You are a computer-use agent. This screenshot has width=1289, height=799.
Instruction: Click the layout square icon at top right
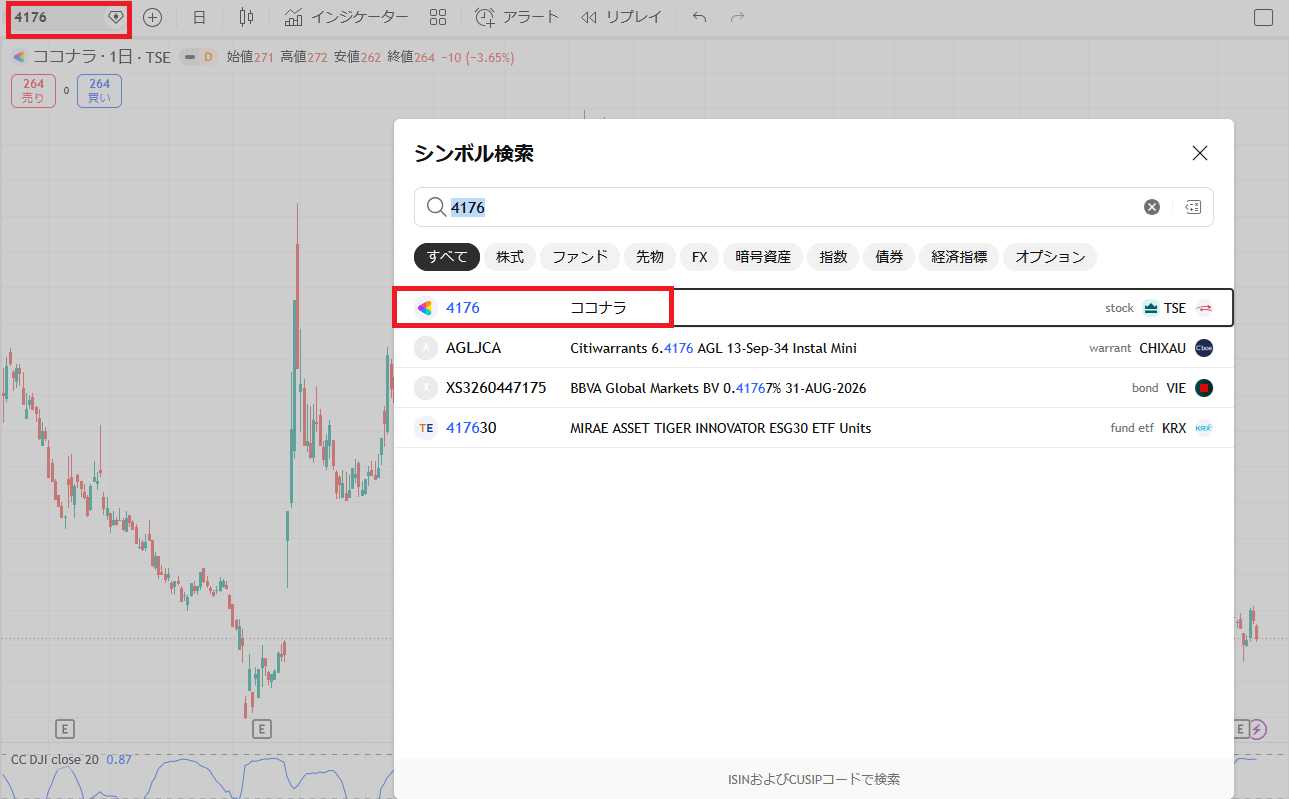pyautogui.click(x=1263, y=17)
